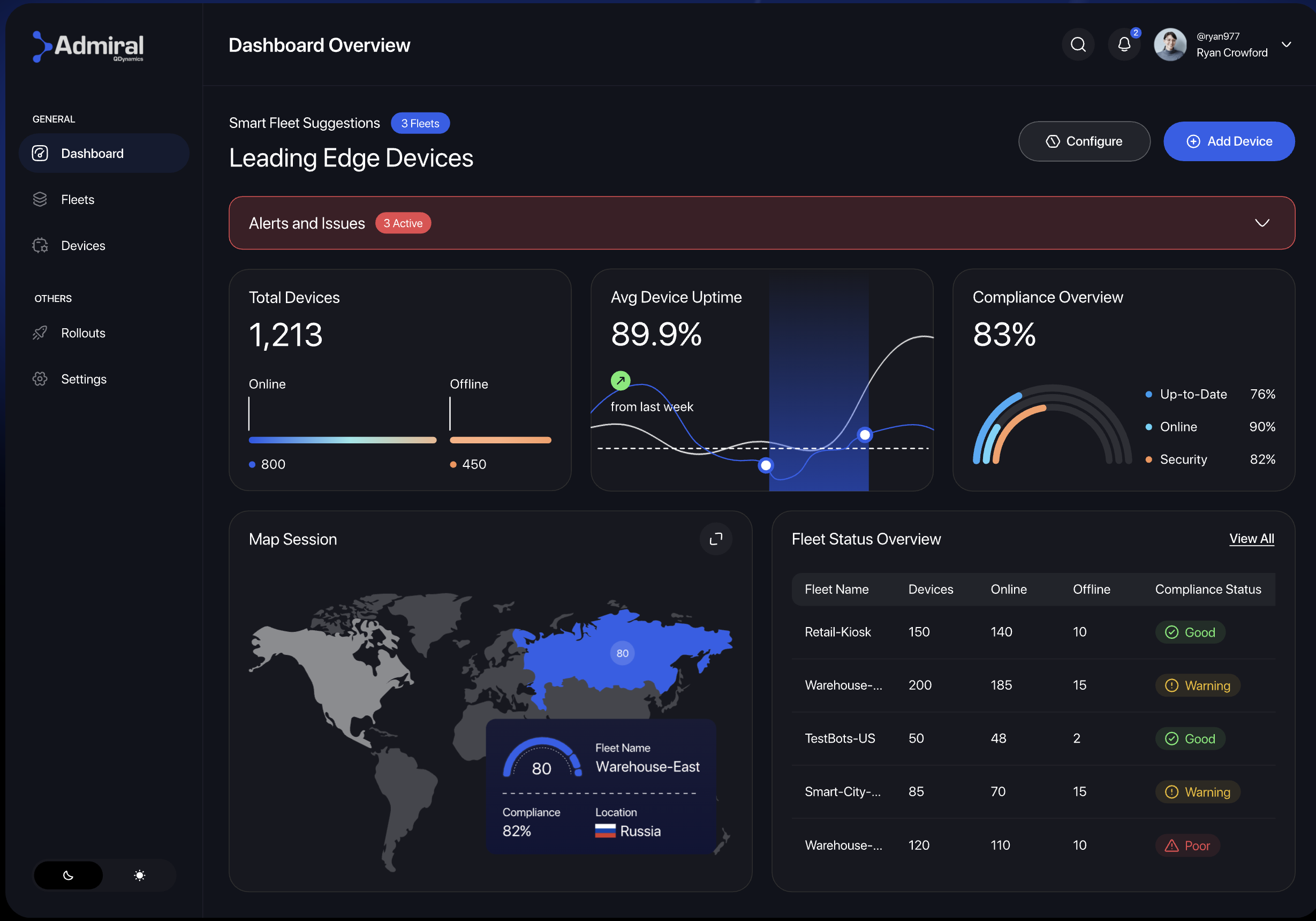Select the Rollouts rocket icon
The height and width of the screenshot is (921, 1316).
[x=40, y=333]
